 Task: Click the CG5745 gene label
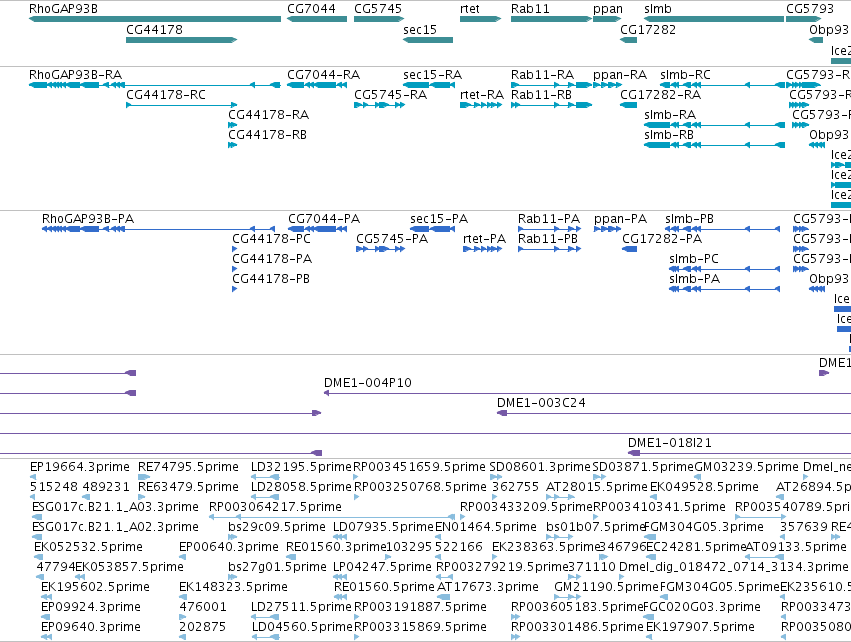[x=378, y=9]
